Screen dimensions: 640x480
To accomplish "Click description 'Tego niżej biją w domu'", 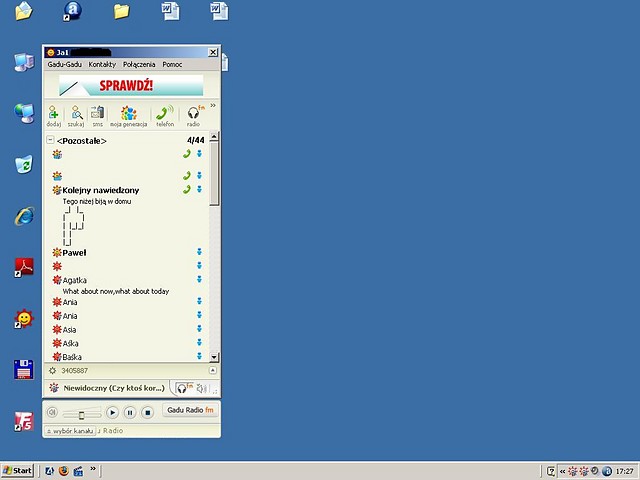I will (x=97, y=201).
